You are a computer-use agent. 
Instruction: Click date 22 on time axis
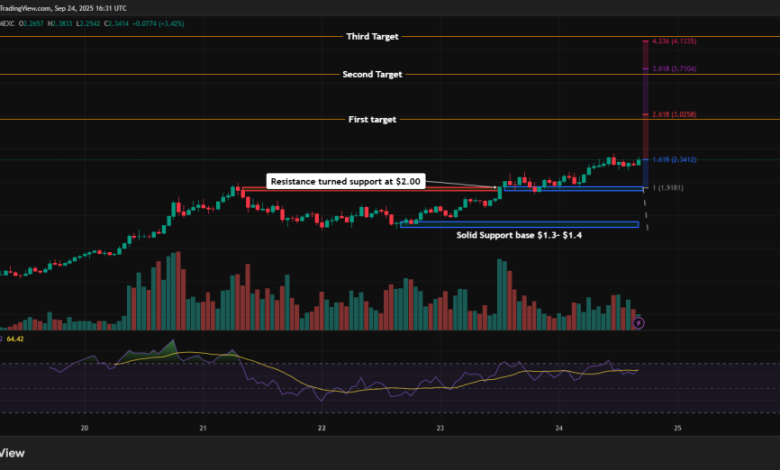pos(322,427)
